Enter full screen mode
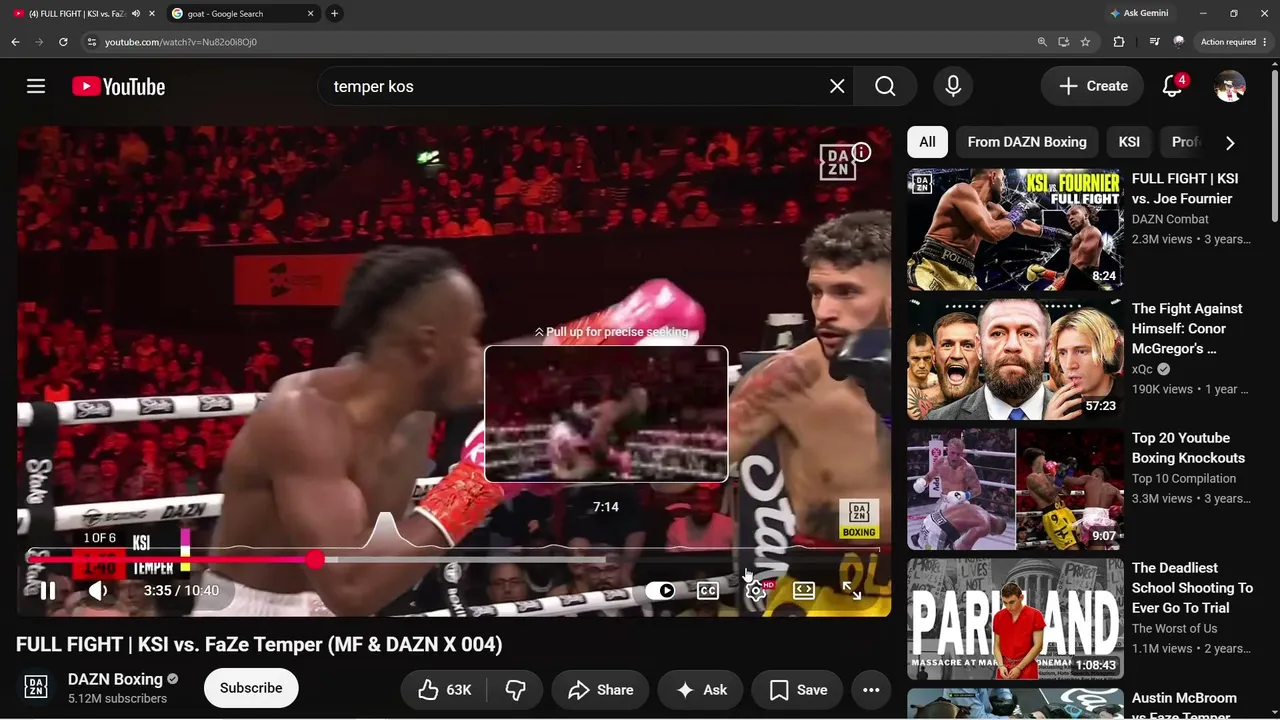1280x720 pixels. pos(852,590)
